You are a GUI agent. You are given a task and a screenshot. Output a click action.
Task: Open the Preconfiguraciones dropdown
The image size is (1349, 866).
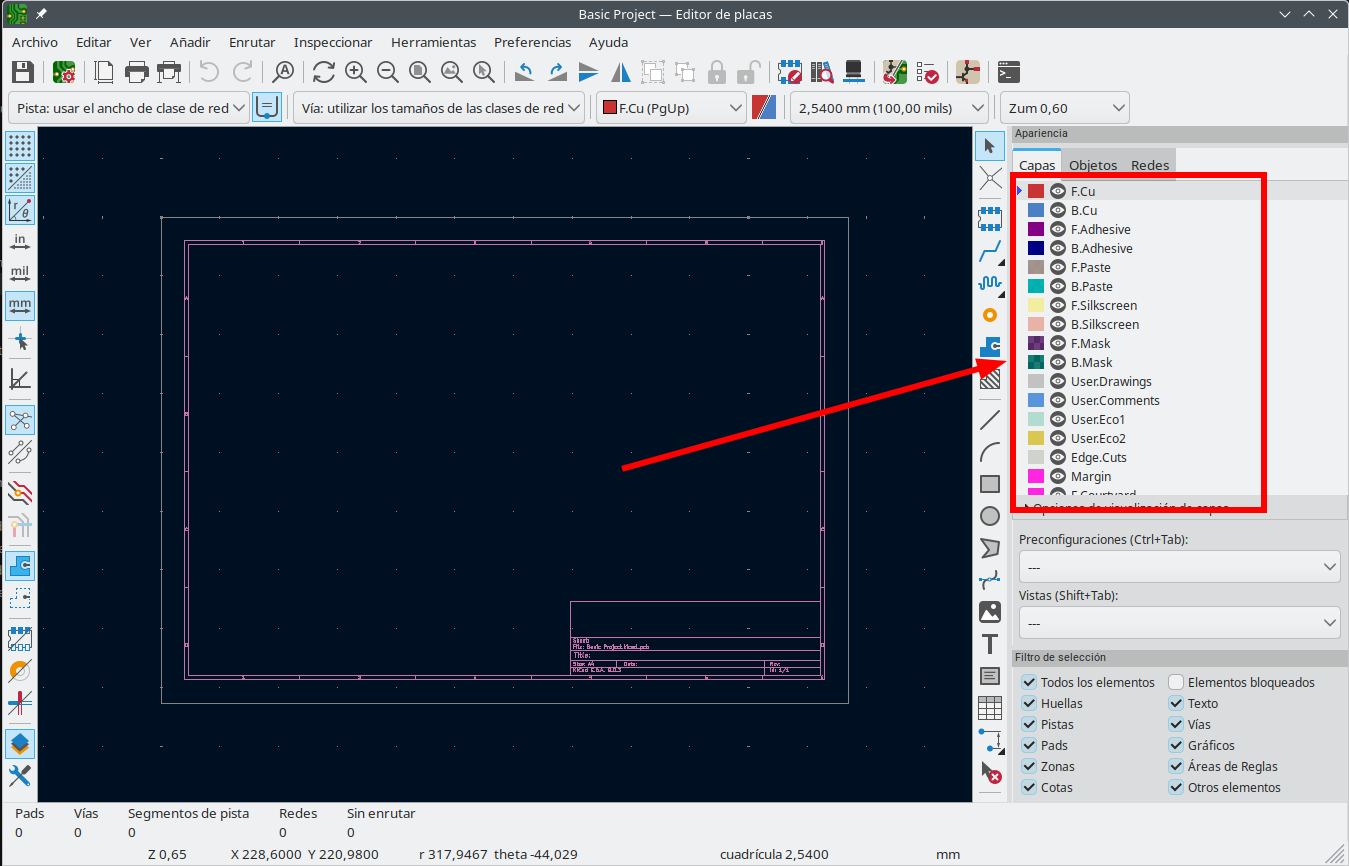(1178, 566)
